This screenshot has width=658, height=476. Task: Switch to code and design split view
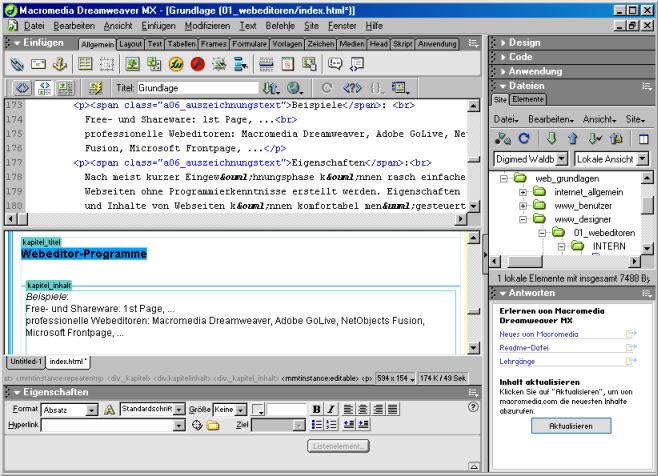click(x=44, y=88)
